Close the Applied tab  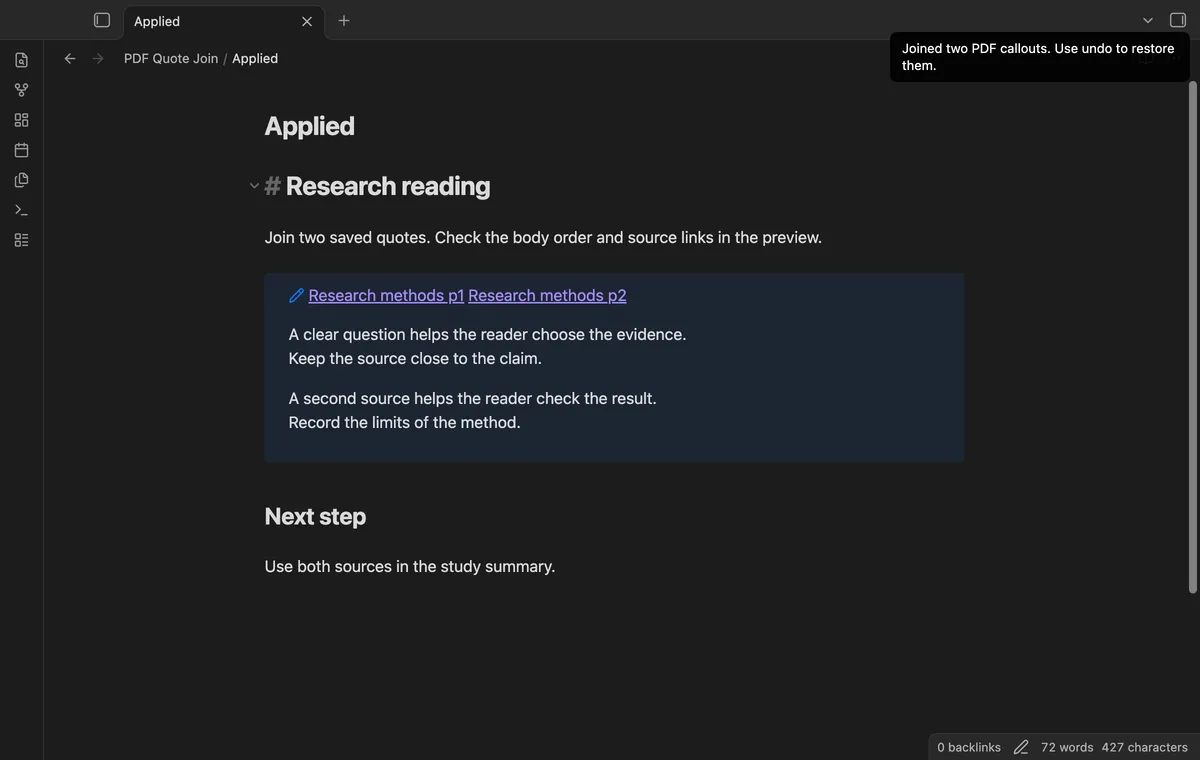pyautogui.click(x=307, y=21)
